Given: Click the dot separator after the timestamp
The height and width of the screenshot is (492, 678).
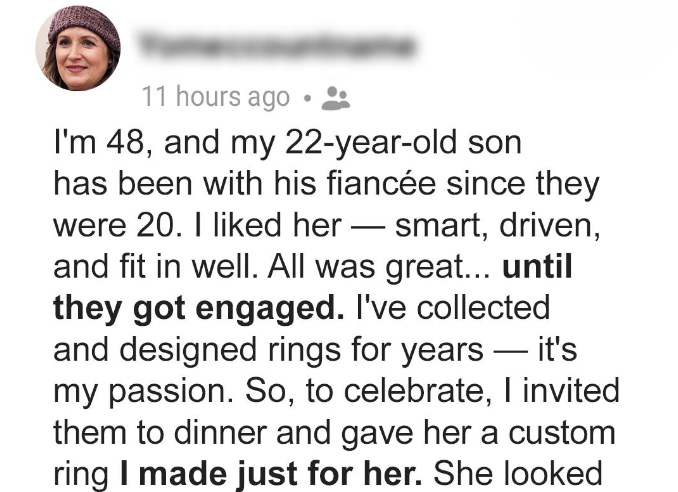Looking at the screenshot, I should (x=307, y=99).
